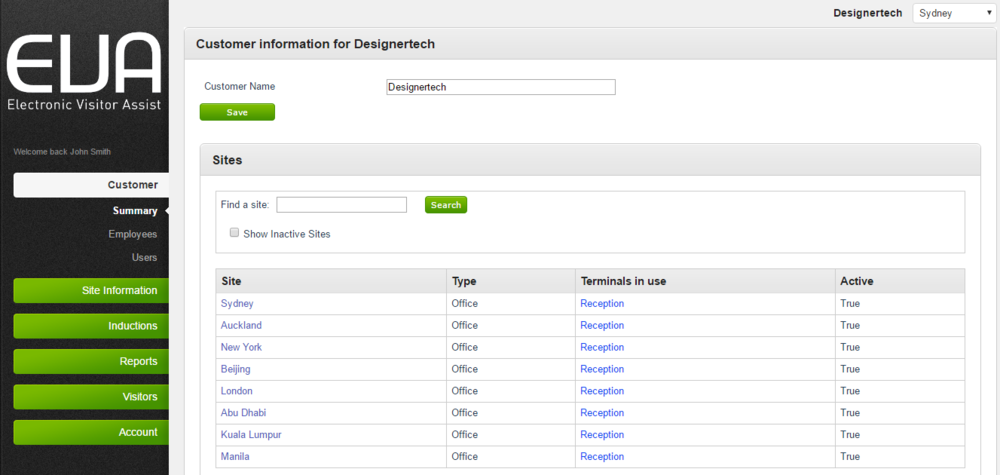Open the Site Information menu
1000x475 pixels.
(x=91, y=291)
